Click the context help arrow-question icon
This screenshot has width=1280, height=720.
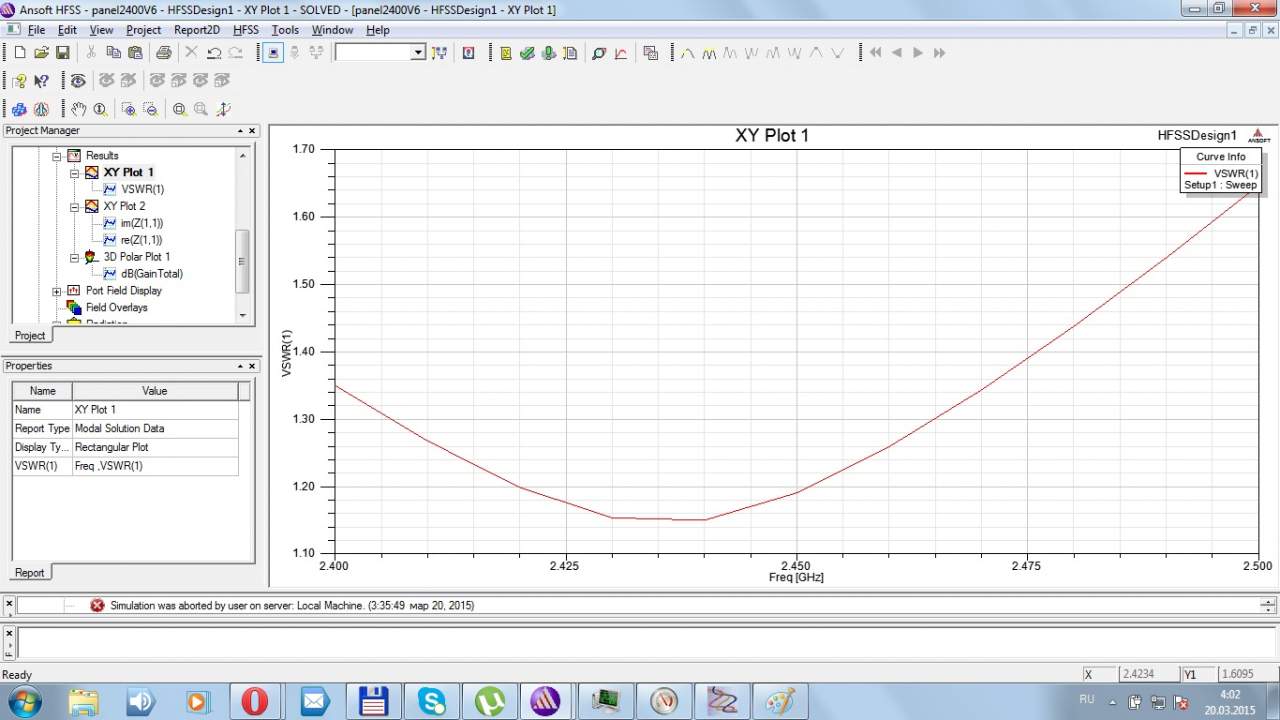(41, 81)
